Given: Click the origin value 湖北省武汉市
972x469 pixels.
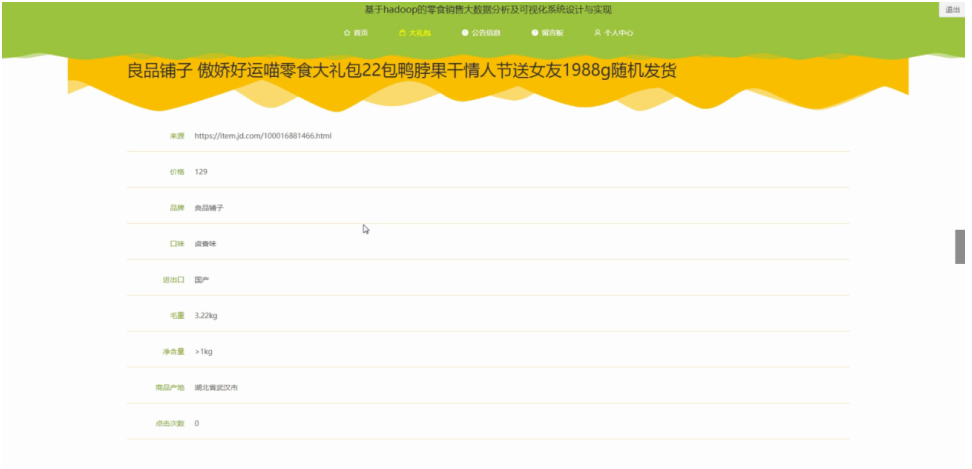Looking at the screenshot, I should tap(216, 387).
